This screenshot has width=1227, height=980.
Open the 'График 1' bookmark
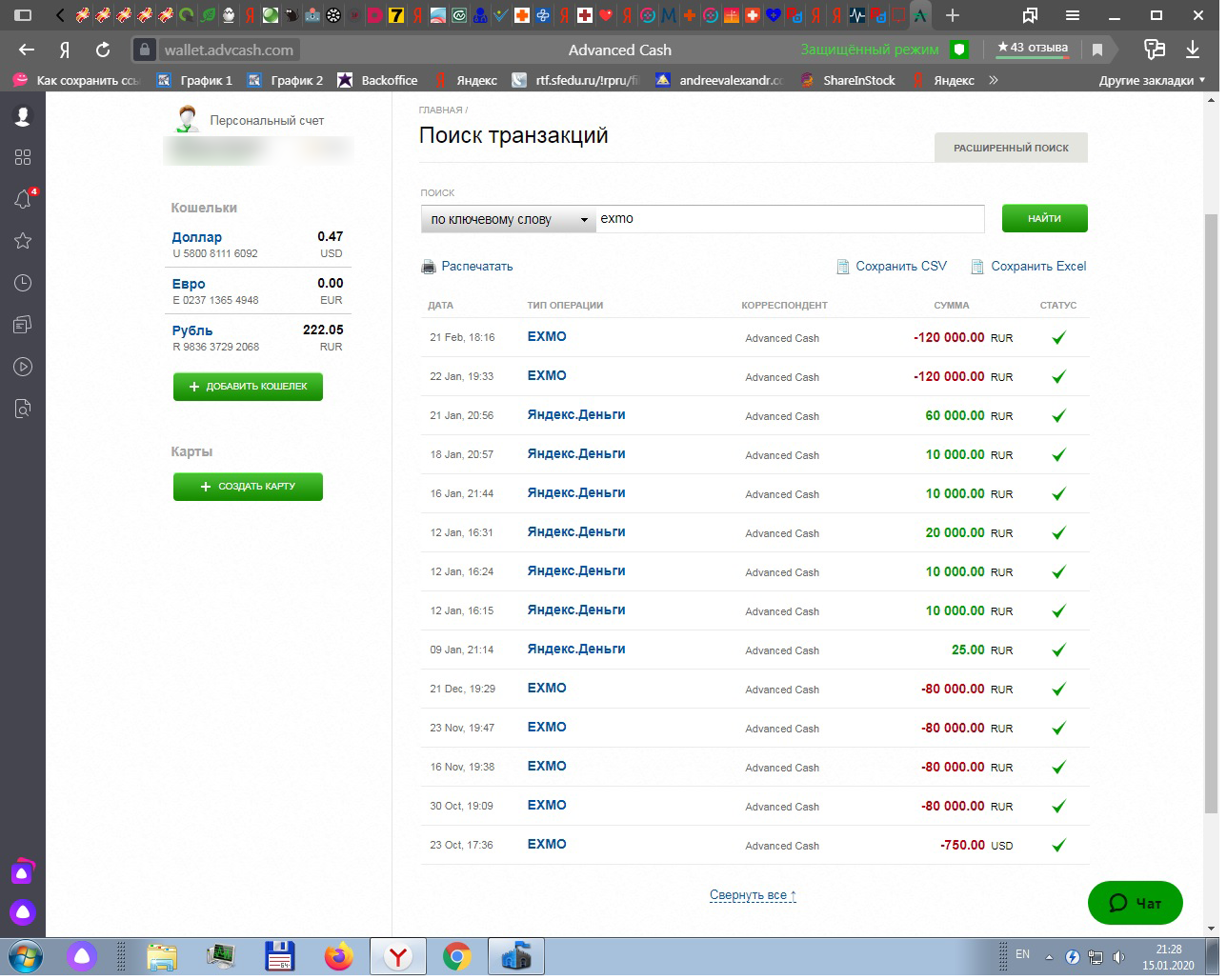(x=194, y=80)
